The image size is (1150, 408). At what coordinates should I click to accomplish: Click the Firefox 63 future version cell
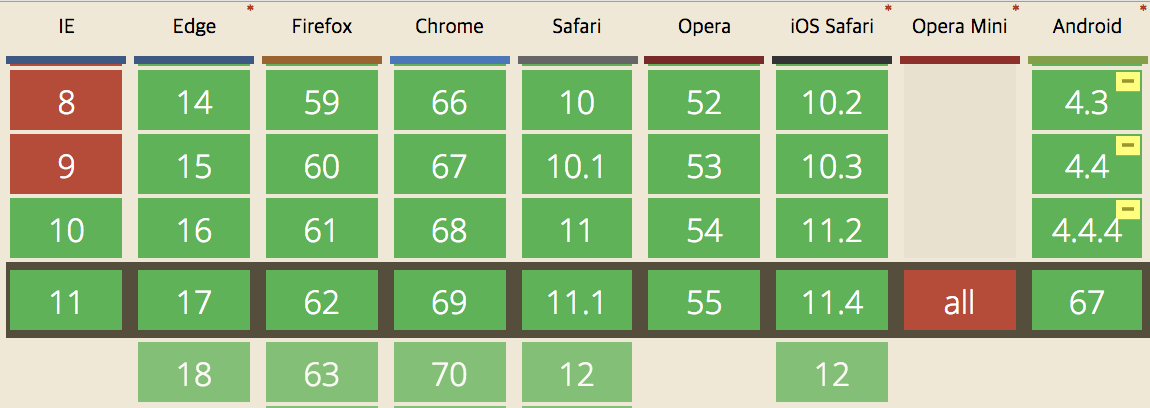point(322,372)
